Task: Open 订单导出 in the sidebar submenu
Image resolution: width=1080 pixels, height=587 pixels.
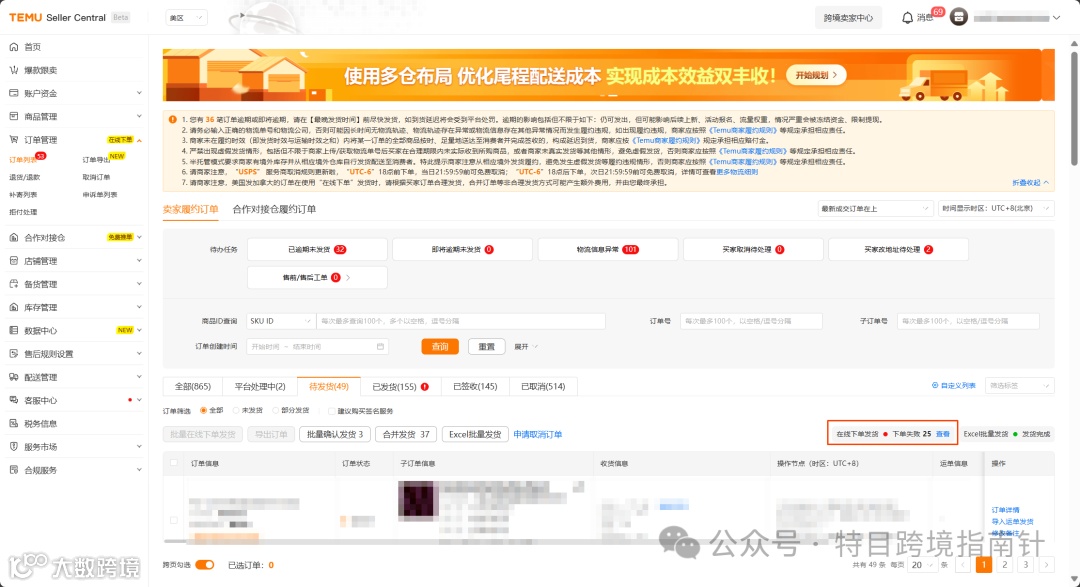Action: tap(96, 160)
